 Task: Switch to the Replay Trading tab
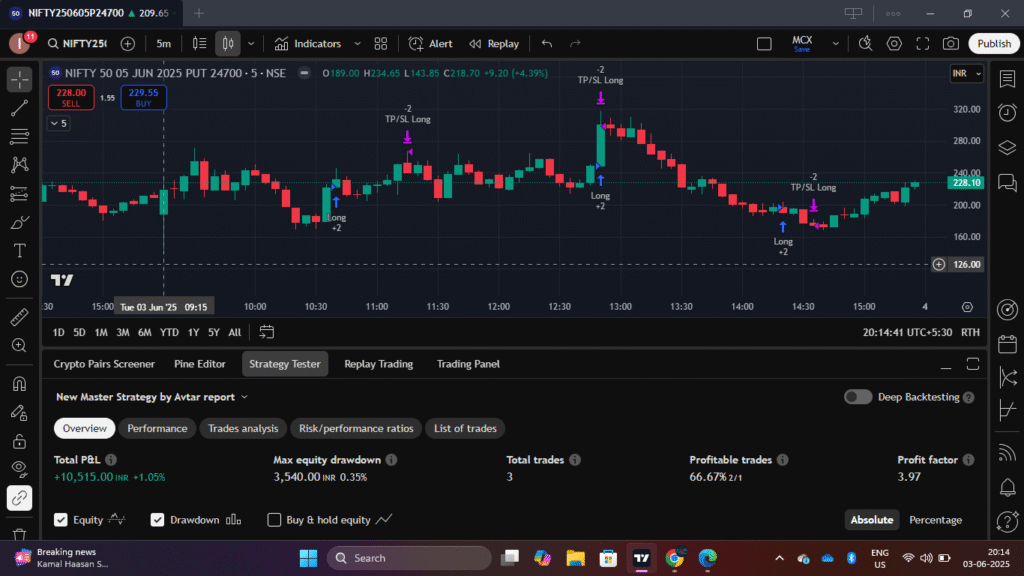379,364
